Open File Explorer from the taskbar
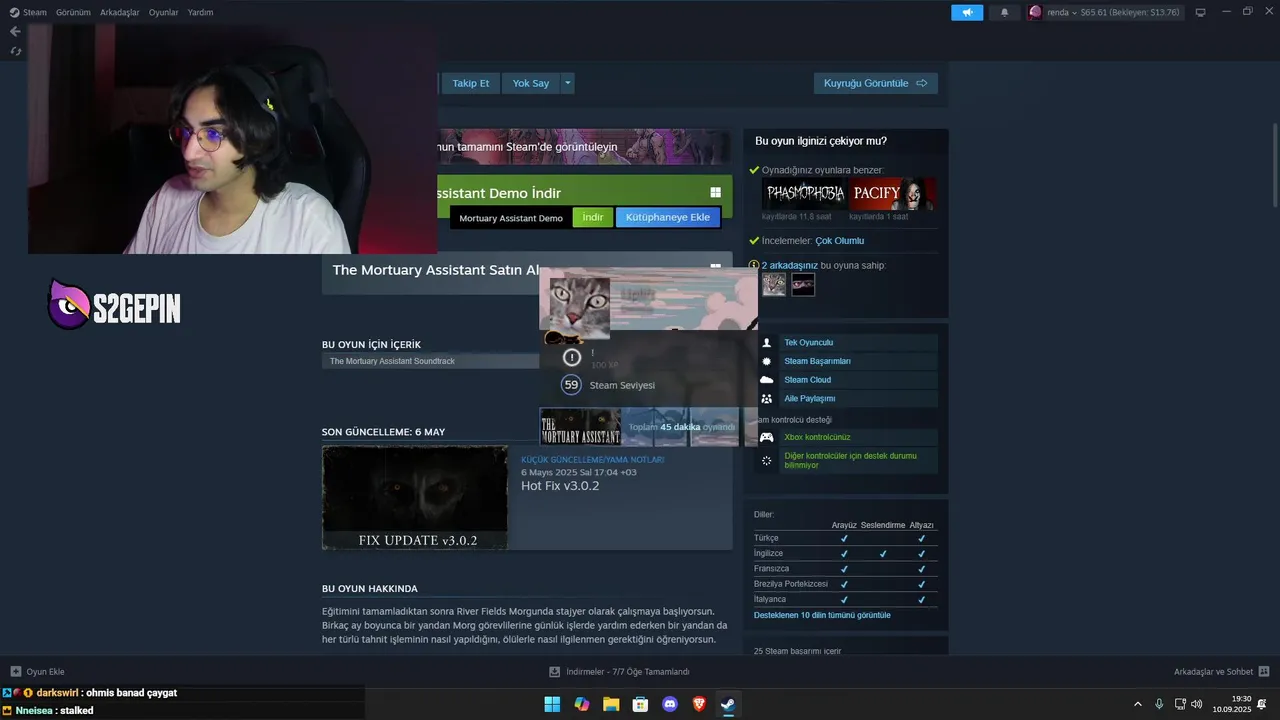Image resolution: width=1280 pixels, height=720 pixels. pos(611,704)
